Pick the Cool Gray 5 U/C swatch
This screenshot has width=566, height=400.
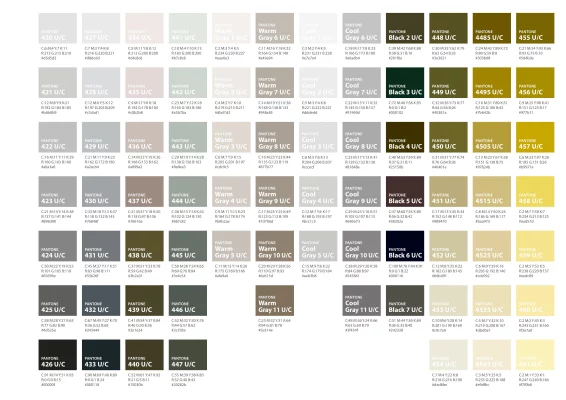pos(318,246)
